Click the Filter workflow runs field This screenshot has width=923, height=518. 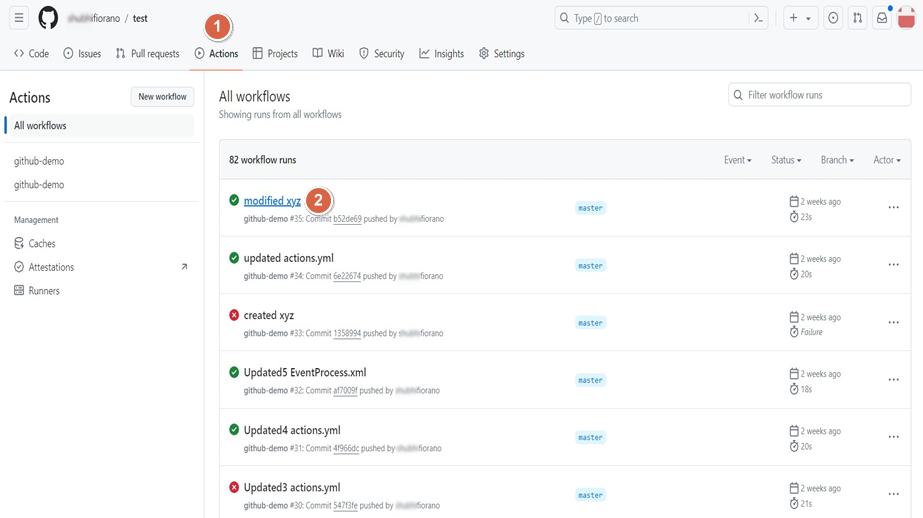pos(820,95)
